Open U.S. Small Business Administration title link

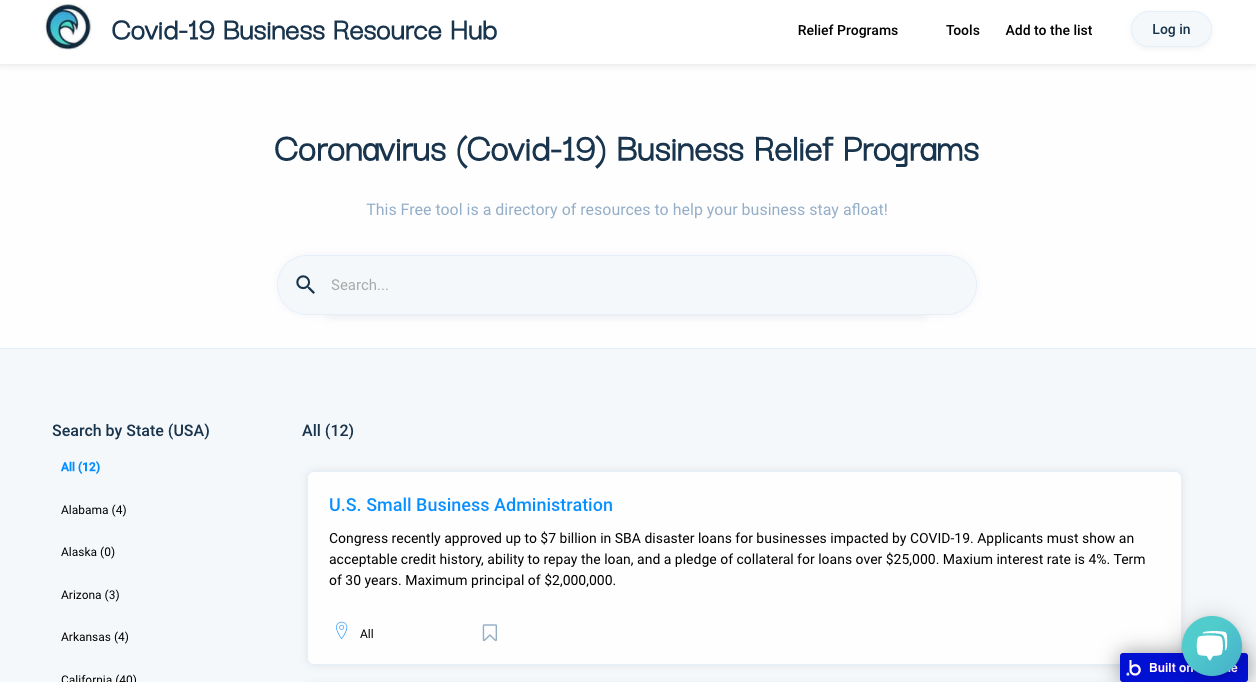470,505
